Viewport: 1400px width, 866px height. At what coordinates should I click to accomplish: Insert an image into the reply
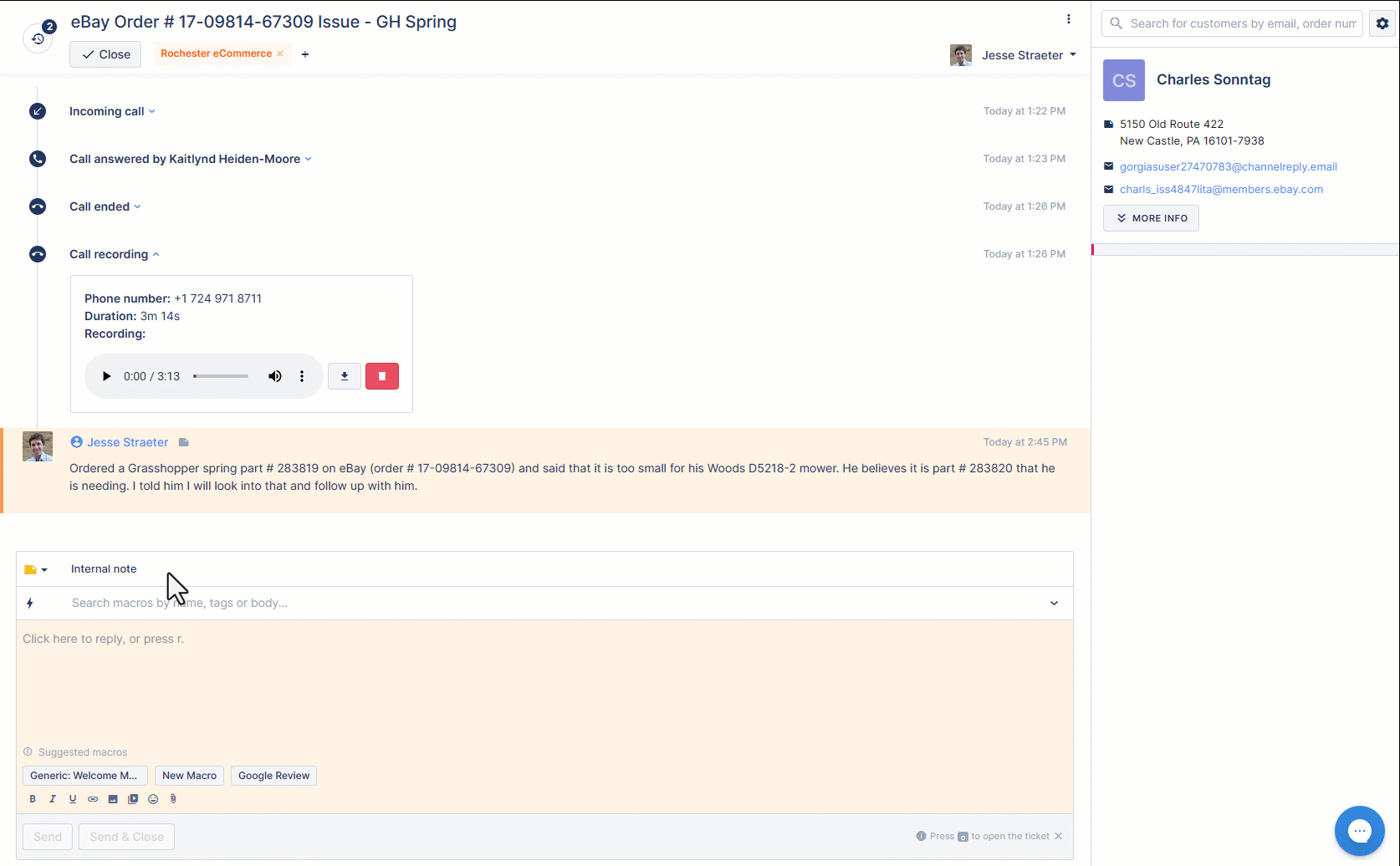113,799
